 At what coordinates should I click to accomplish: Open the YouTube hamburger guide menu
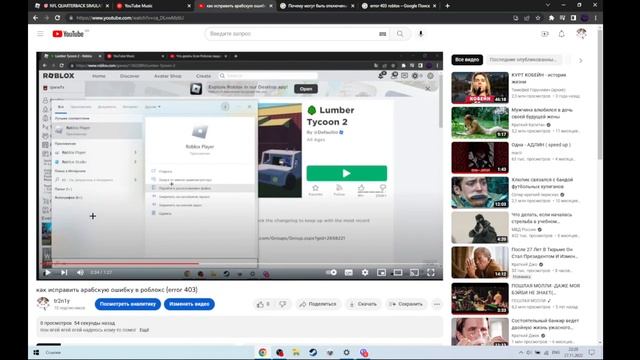point(40,34)
